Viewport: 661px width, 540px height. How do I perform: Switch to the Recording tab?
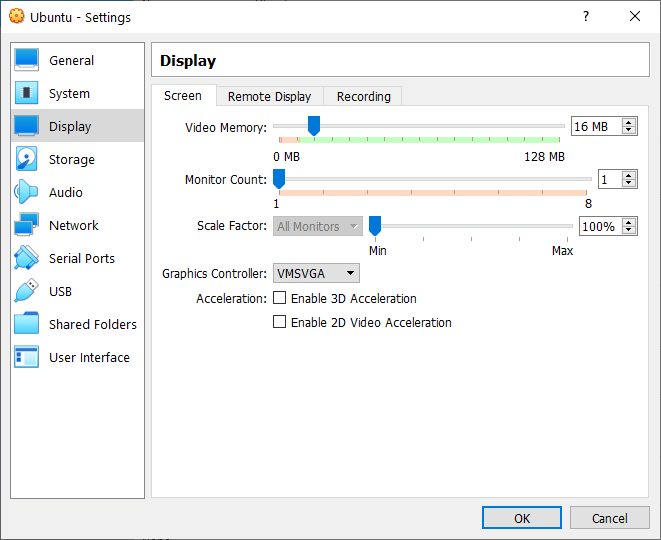point(363,96)
